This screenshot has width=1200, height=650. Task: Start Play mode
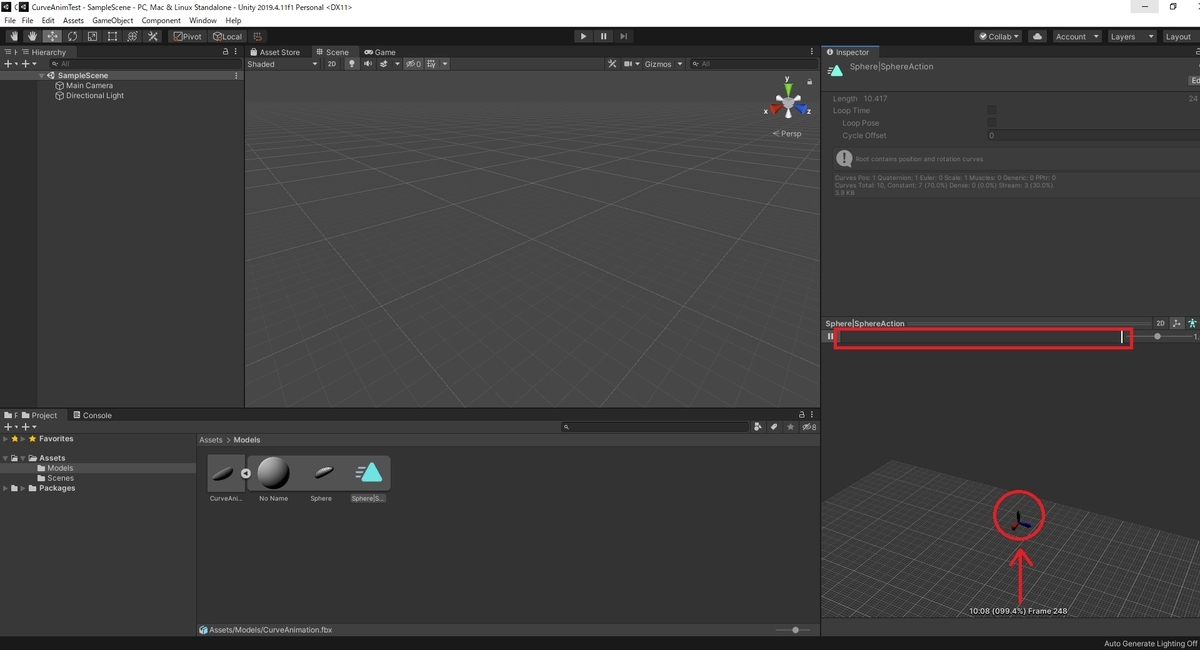point(584,36)
